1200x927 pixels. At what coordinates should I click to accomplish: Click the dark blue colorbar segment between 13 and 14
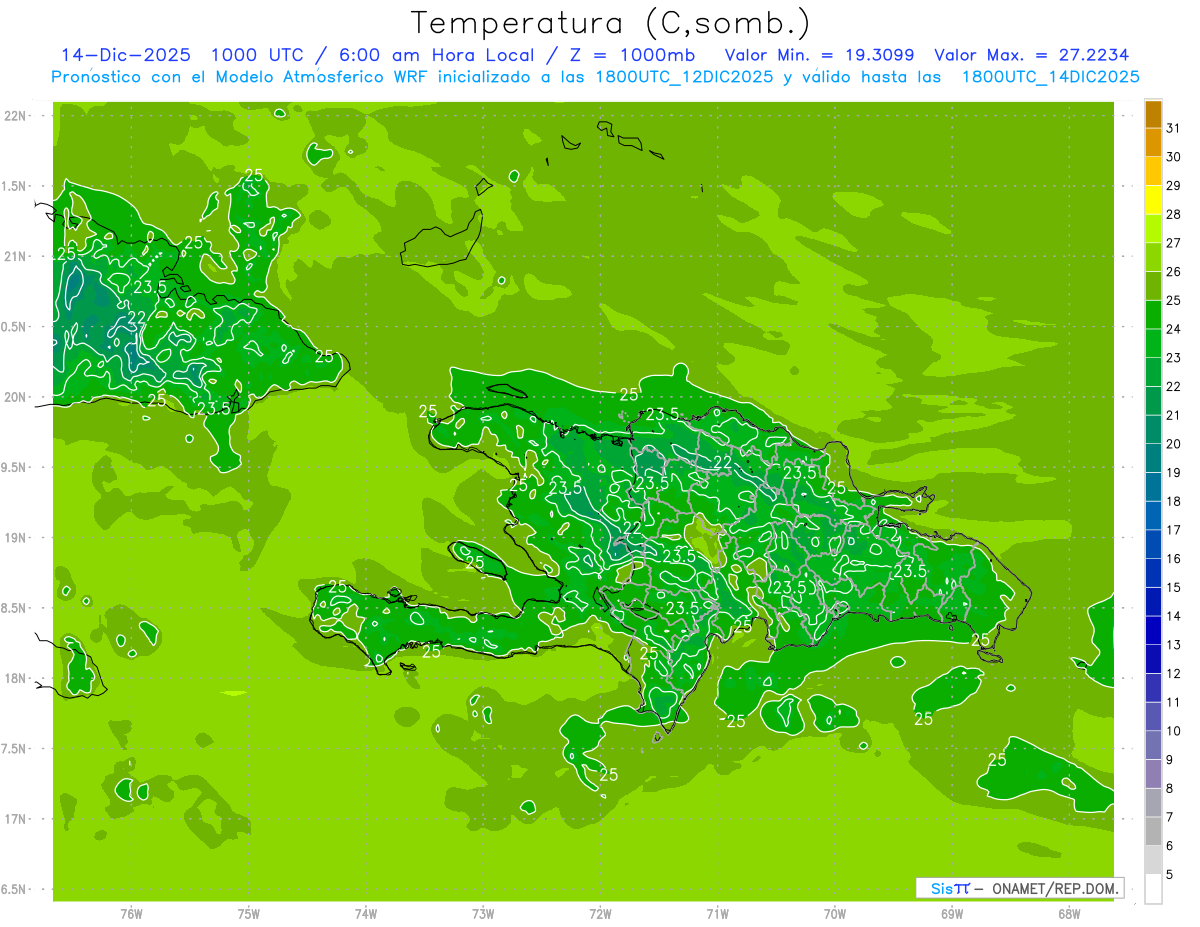click(1153, 630)
